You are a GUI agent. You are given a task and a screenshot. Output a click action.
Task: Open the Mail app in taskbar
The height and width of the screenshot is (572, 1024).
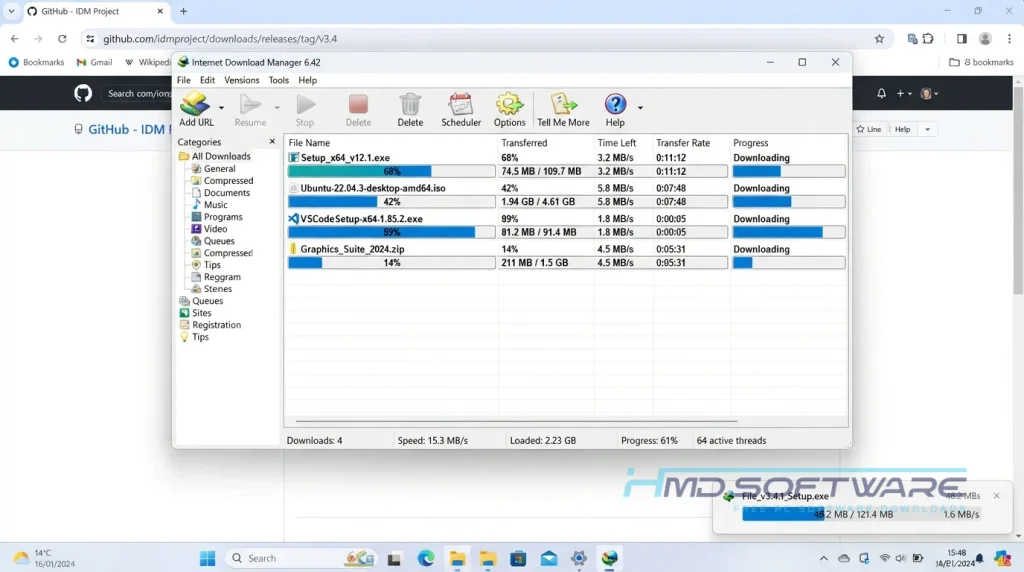click(549, 558)
